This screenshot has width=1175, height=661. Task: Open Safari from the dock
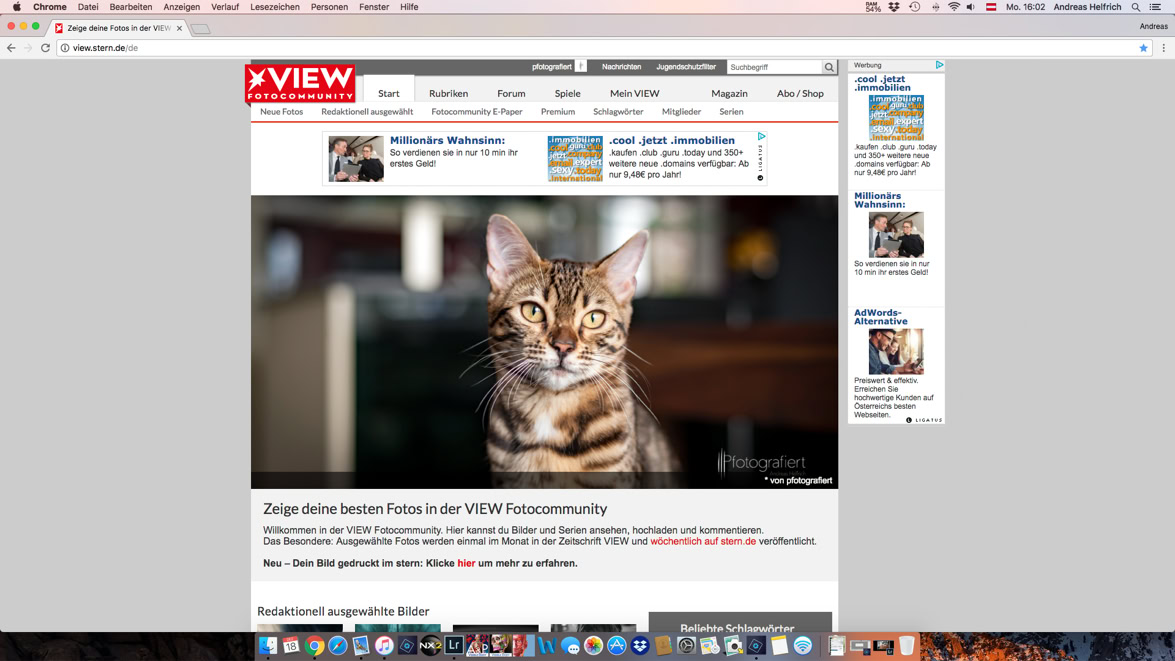pyautogui.click(x=337, y=645)
